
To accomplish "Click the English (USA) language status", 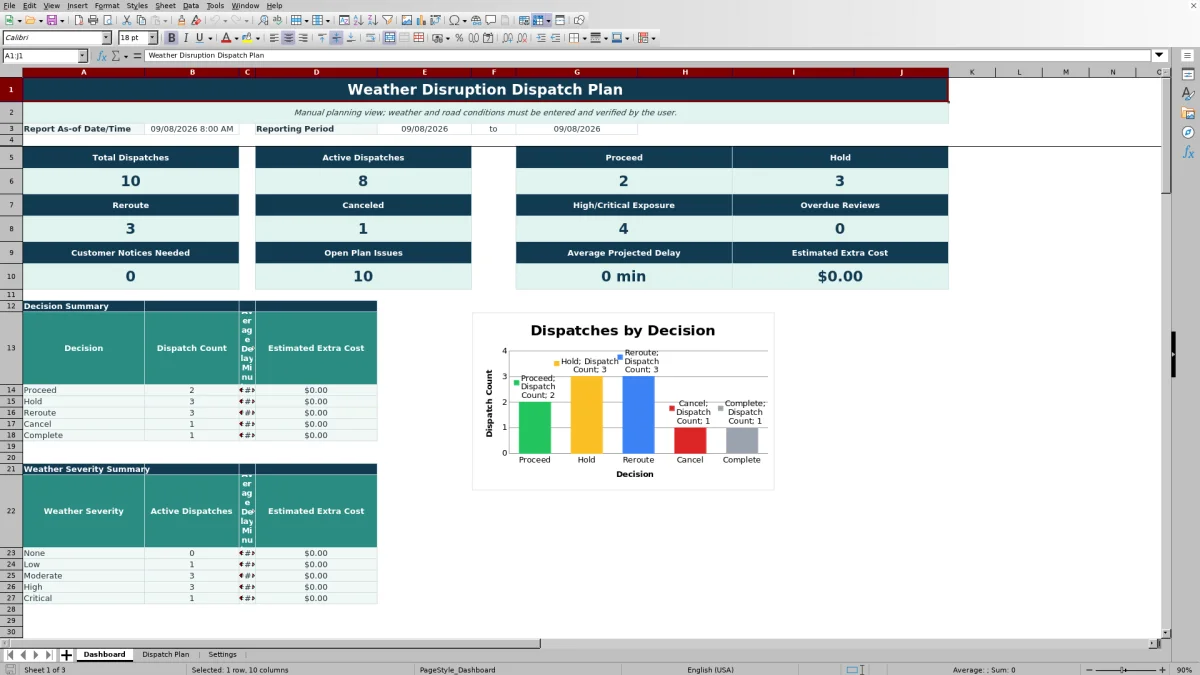I will pos(710,670).
